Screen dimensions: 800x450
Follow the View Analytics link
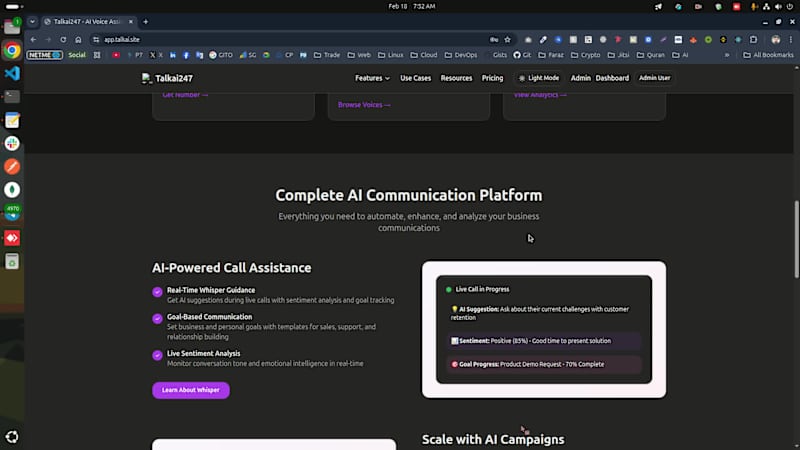540,95
